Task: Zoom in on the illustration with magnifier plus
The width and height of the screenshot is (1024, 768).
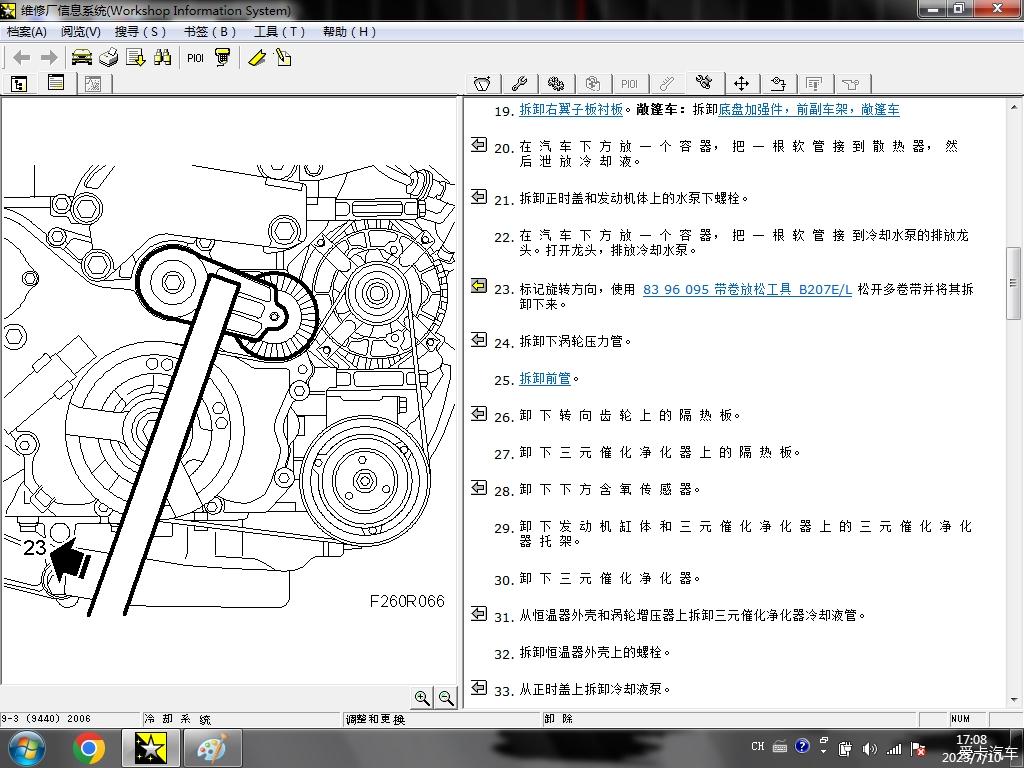Action: tap(422, 698)
